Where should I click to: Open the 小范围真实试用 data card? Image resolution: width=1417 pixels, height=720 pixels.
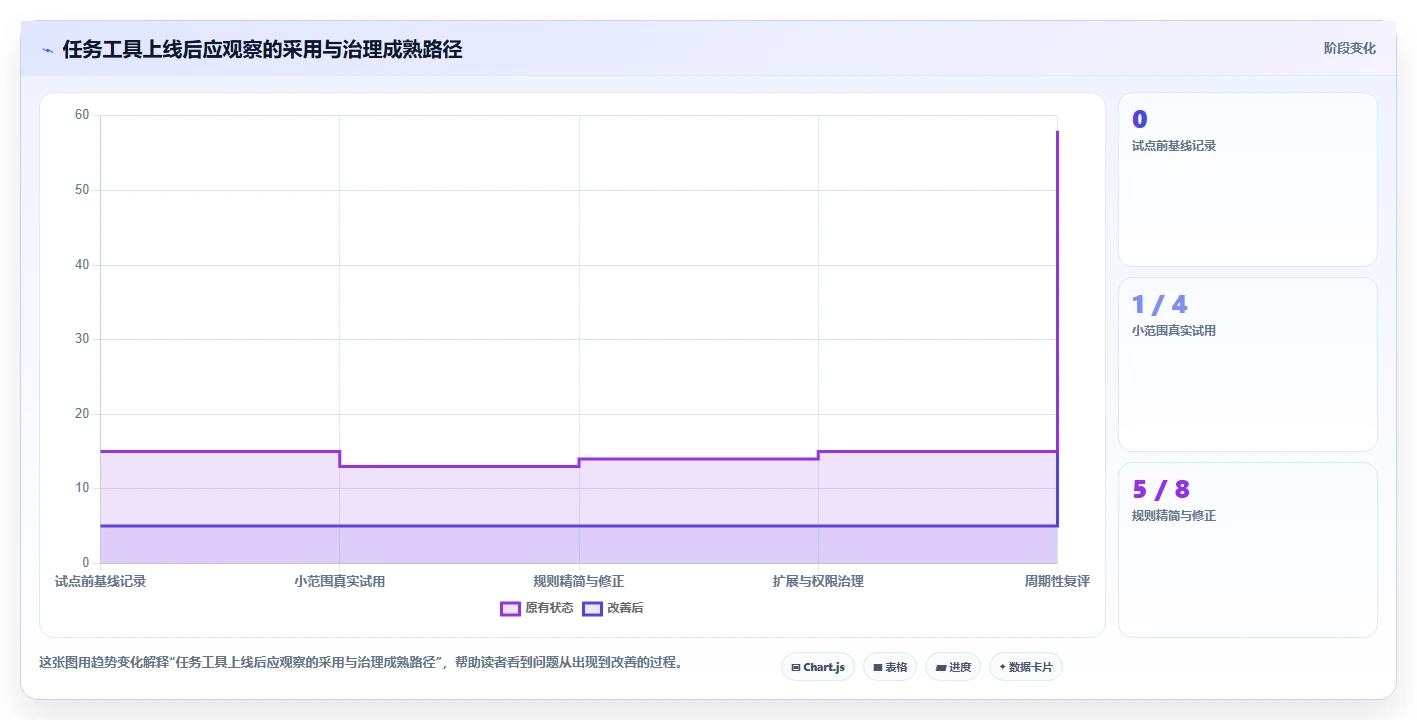click(x=1248, y=365)
